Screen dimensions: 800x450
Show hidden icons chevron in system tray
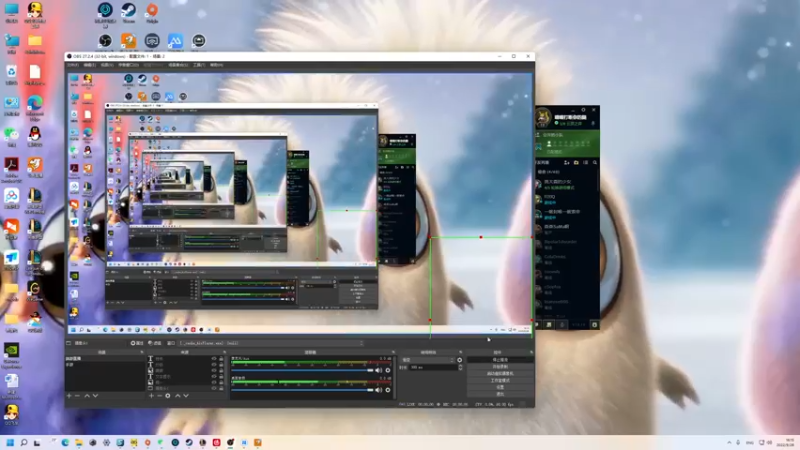click(729, 442)
